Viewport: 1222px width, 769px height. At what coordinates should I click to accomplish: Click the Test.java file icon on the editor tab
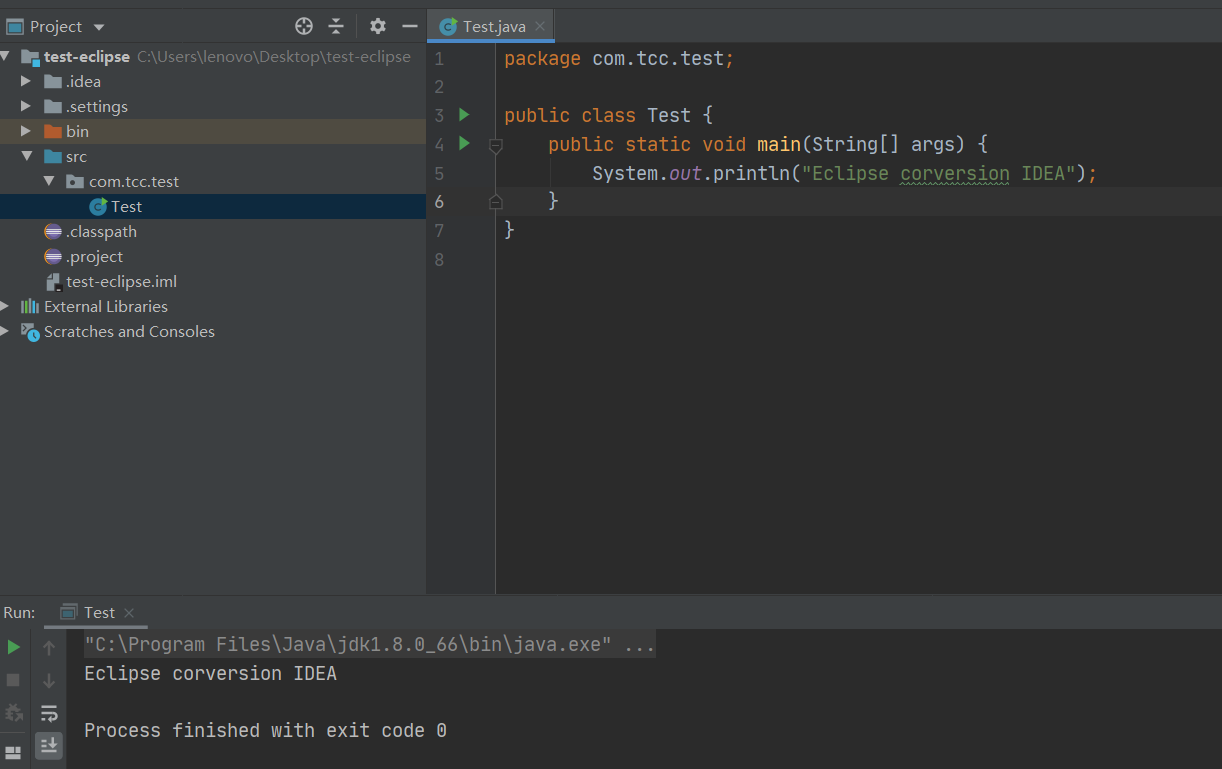tap(448, 27)
